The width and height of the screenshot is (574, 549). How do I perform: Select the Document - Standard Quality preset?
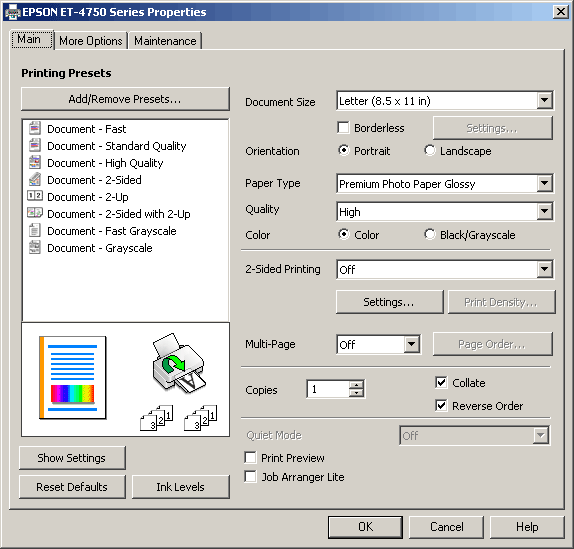pyautogui.click(x=116, y=146)
